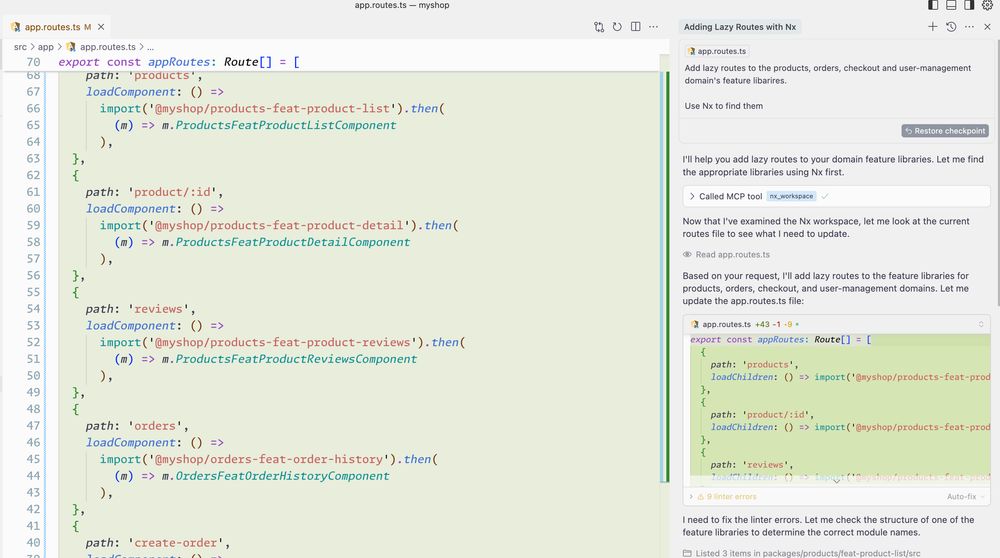Click the breadcrumb trailing ellipsis
Screen dimensions: 1000x558
coord(151,47)
